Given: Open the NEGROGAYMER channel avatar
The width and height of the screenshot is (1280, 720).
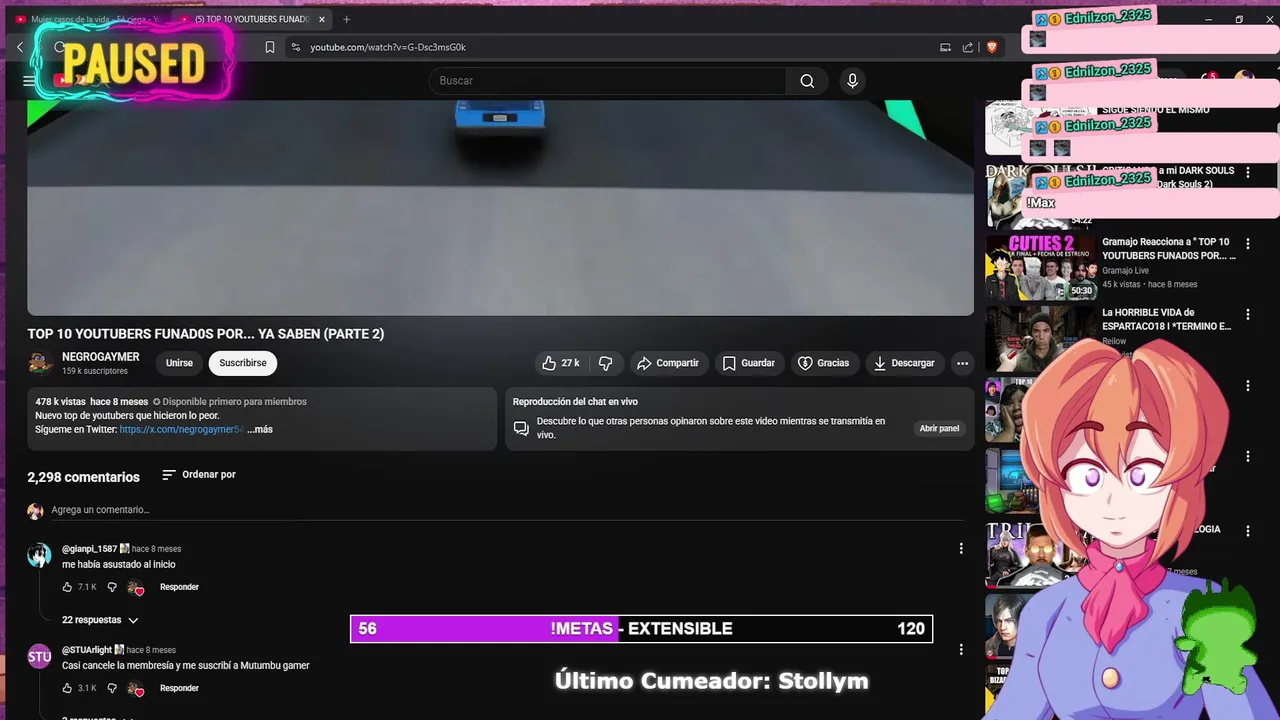Looking at the screenshot, I should point(40,363).
